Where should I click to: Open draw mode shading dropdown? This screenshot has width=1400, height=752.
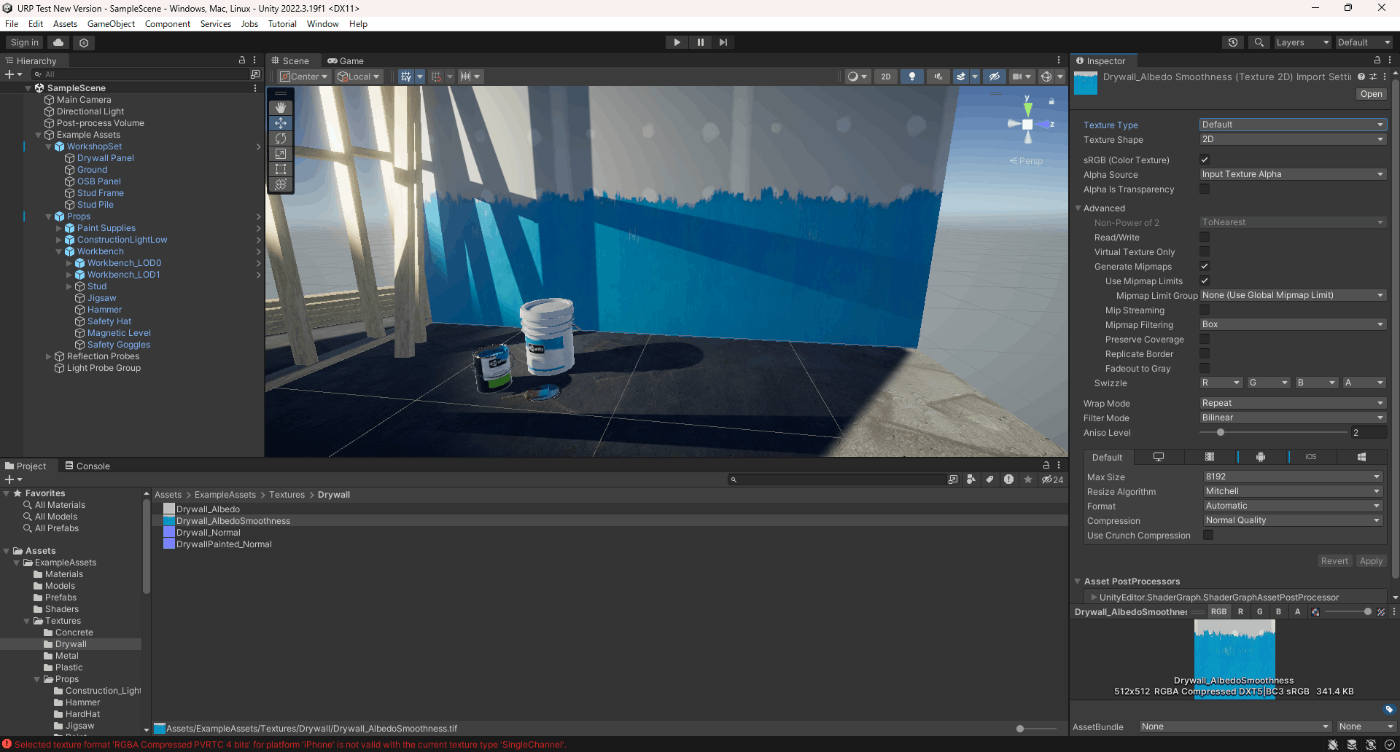(x=857, y=76)
